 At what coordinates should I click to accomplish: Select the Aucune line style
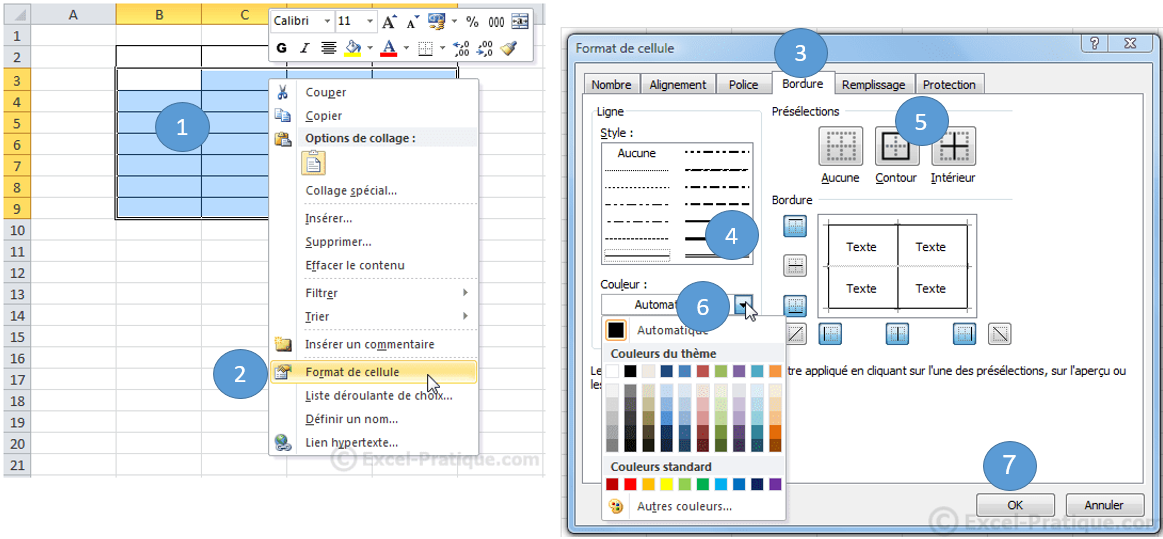click(x=636, y=153)
